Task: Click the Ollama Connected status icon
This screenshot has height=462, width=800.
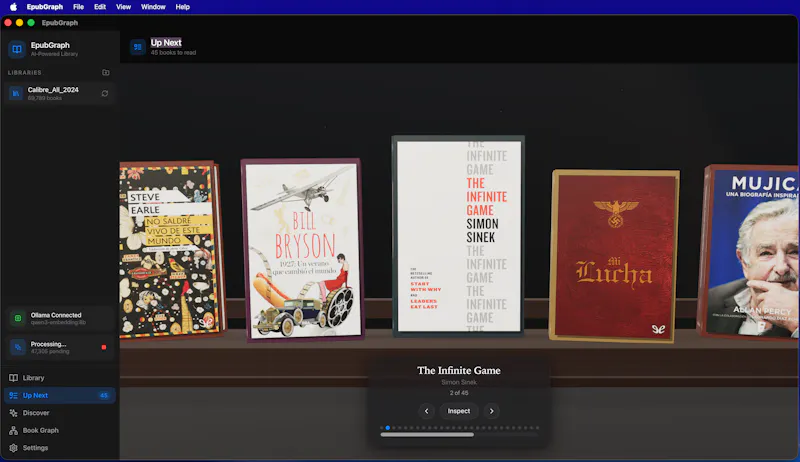Action: coord(18,318)
